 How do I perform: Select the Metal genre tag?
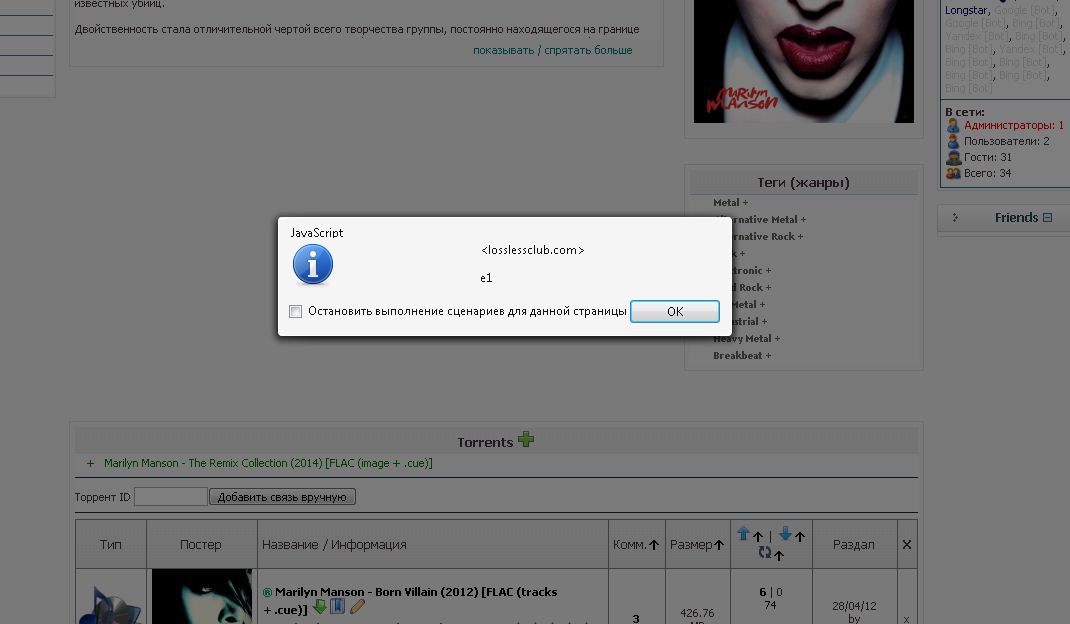coord(726,203)
